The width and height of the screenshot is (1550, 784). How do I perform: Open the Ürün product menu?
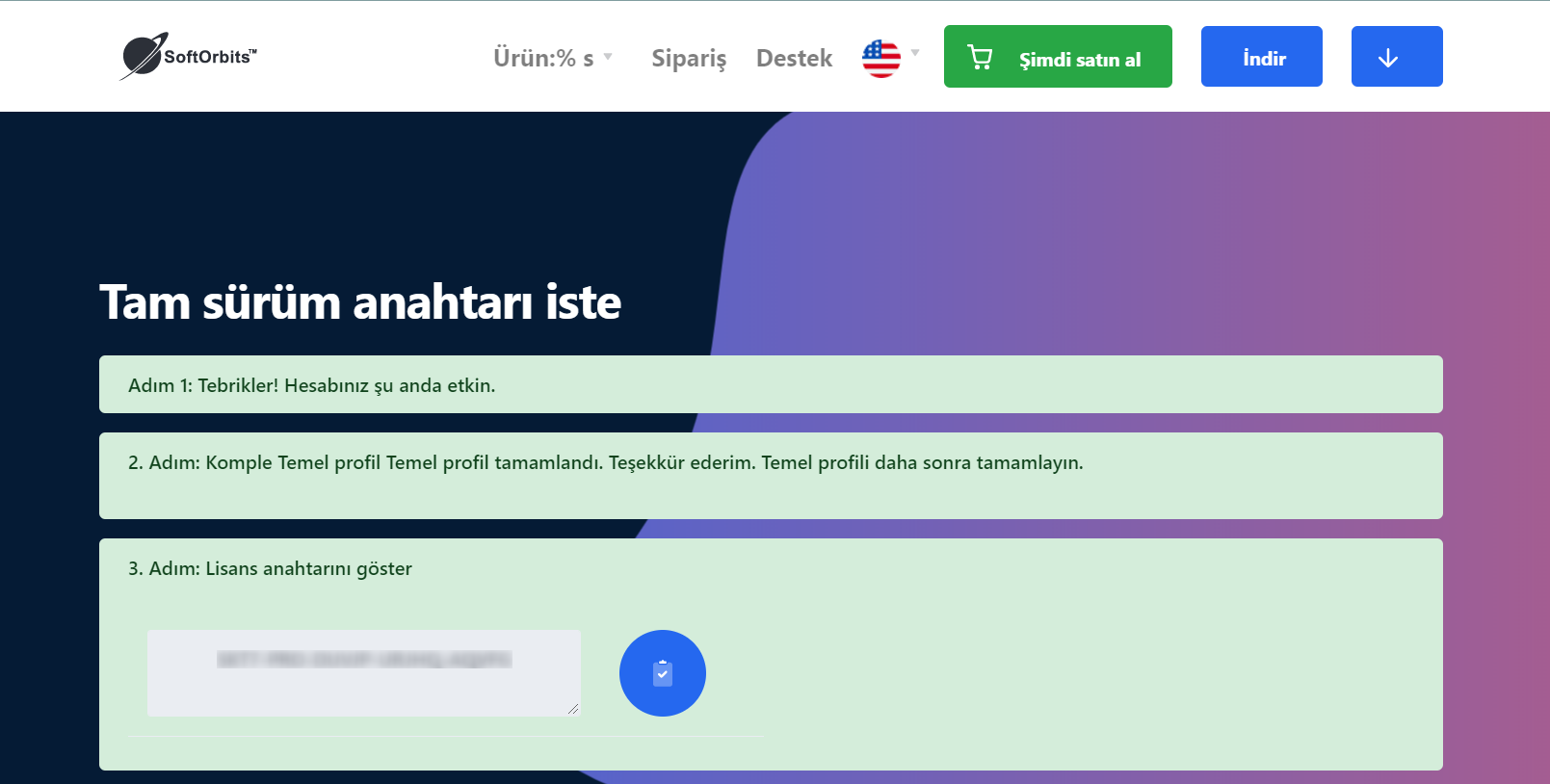click(x=543, y=58)
